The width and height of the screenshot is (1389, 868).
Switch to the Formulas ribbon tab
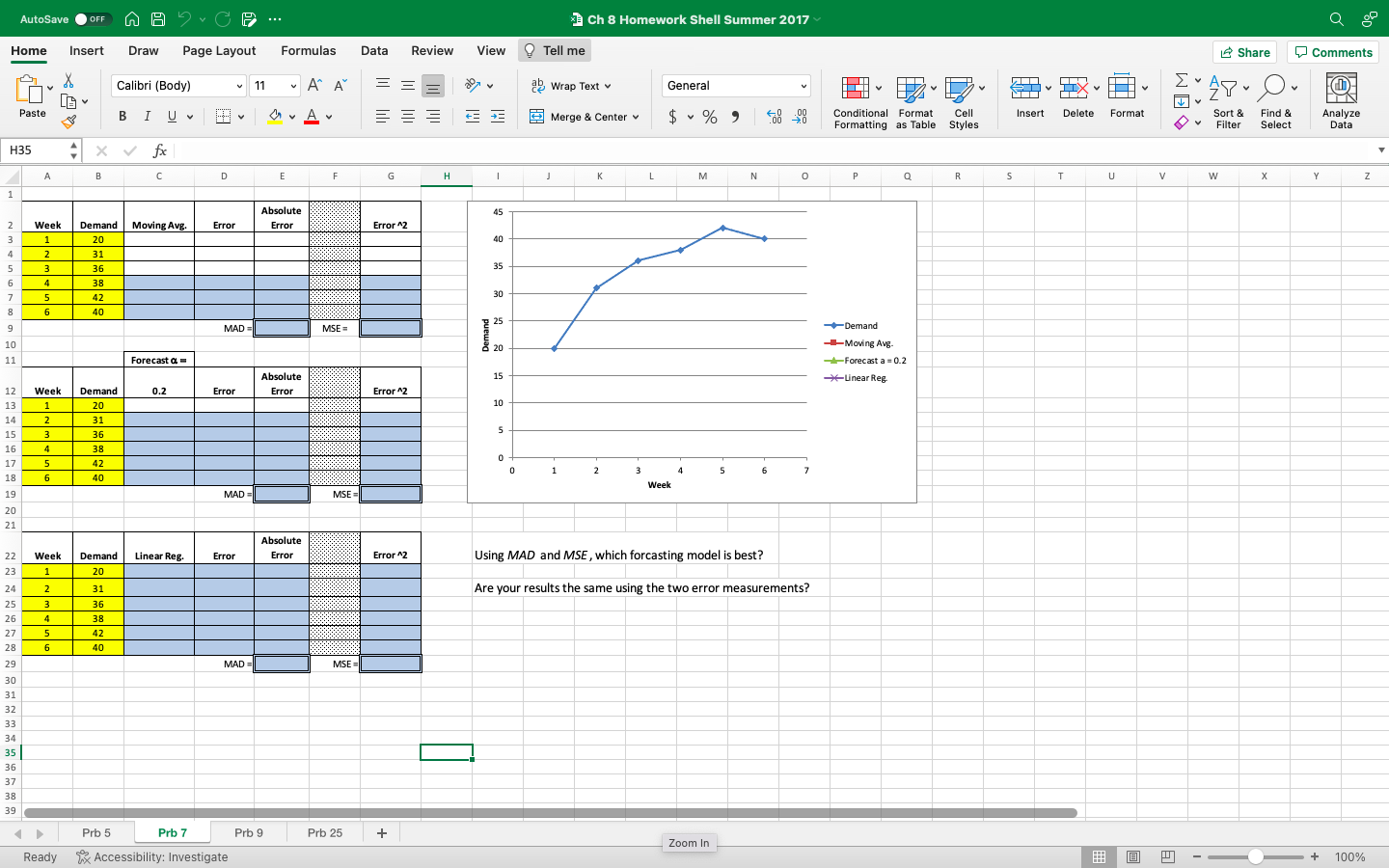(x=309, y=50)
